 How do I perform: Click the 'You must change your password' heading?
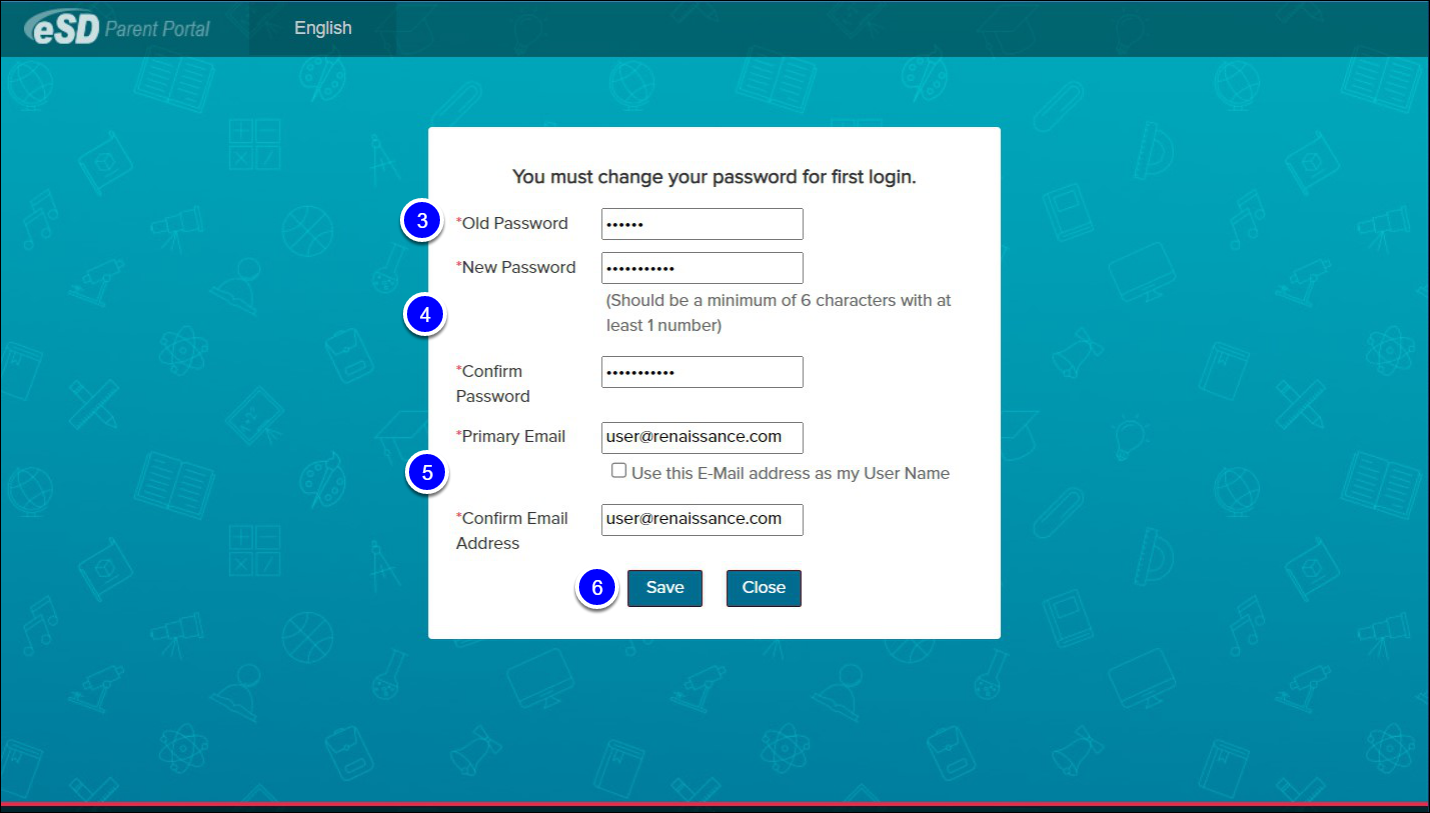point(714,177)
